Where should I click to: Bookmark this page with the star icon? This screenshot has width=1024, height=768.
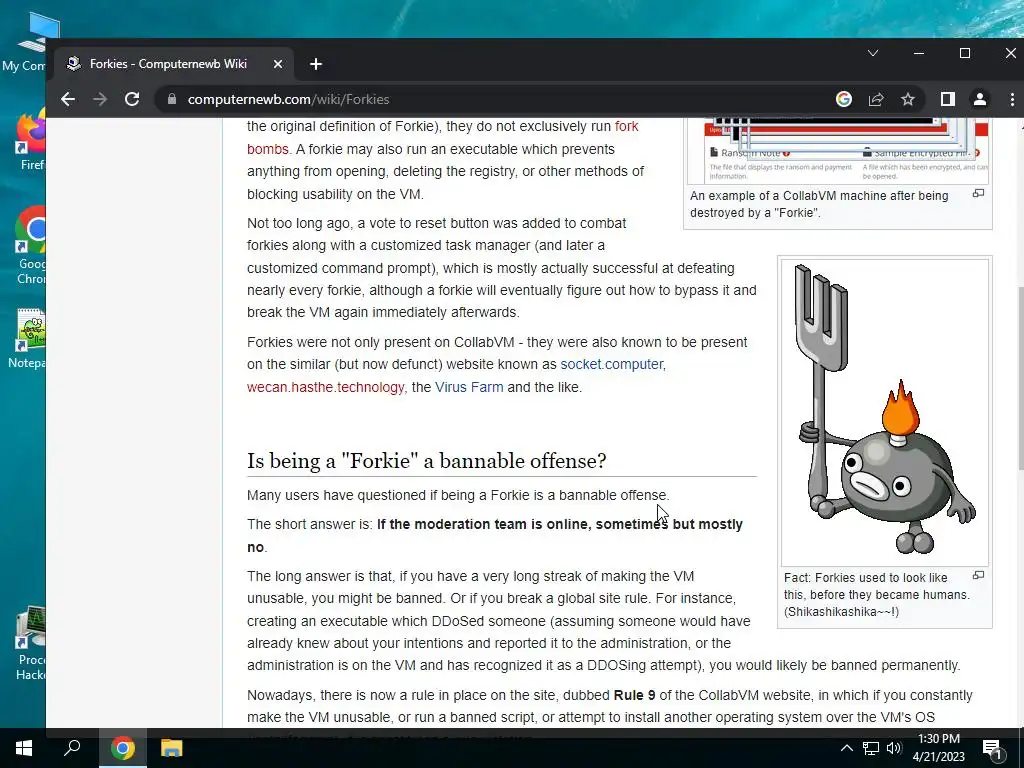[x=908, y=99]
